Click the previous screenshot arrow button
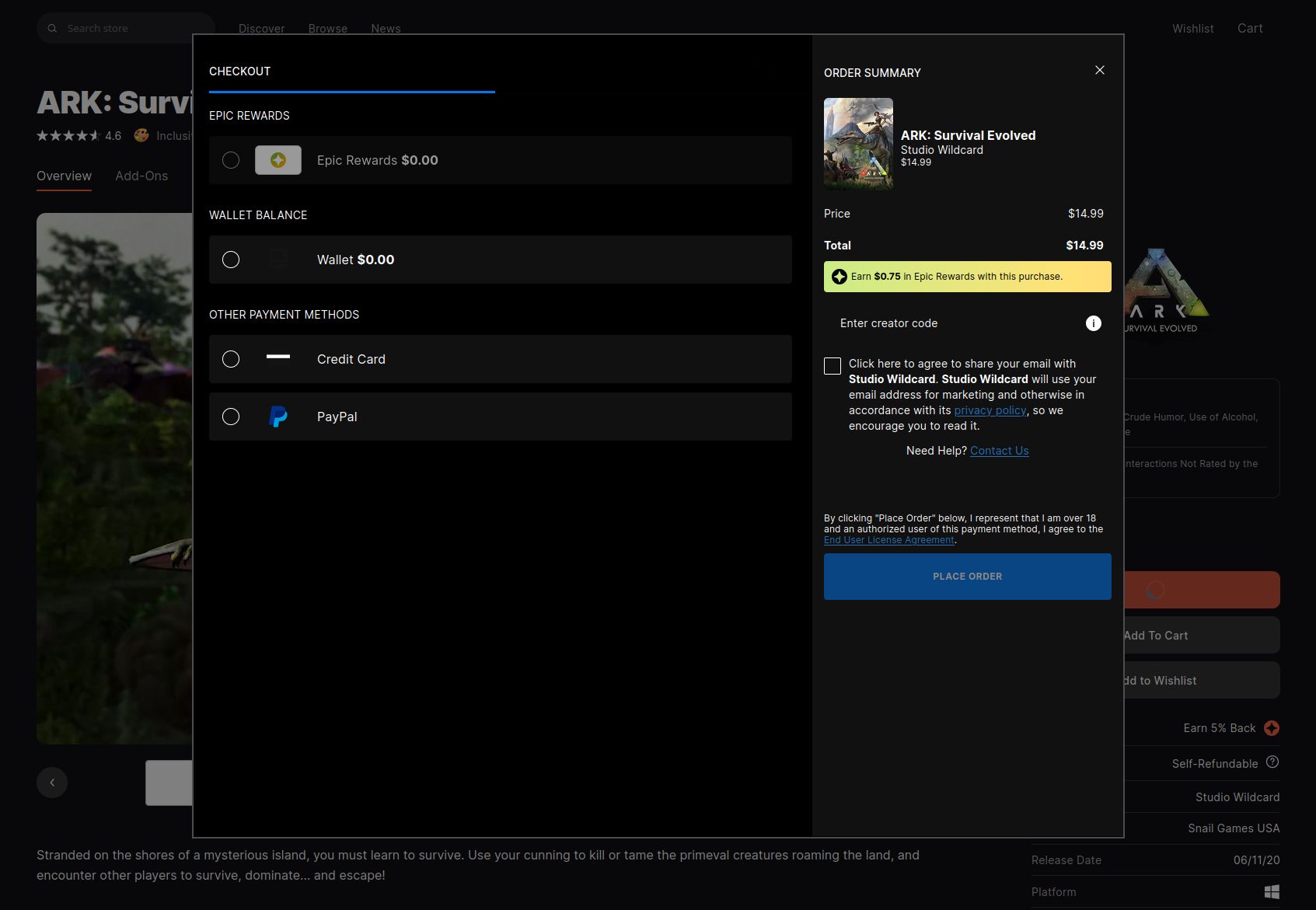Image resolution: width=1316 pixels, height=910 pixels. (x=52, y=783)
